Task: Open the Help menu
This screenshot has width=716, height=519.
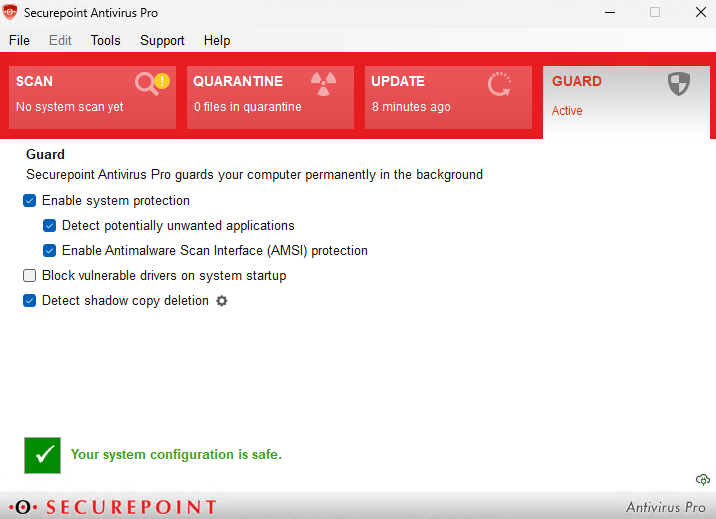Action: 217,41
